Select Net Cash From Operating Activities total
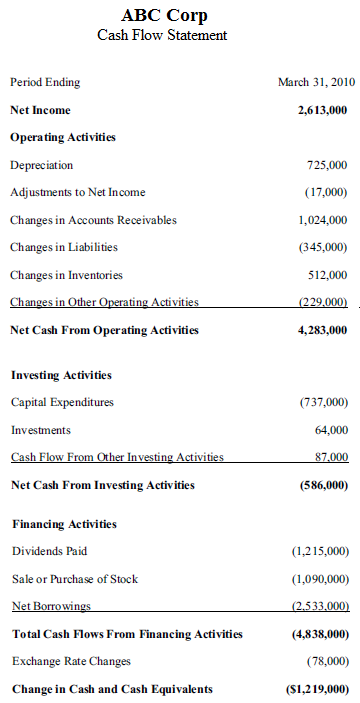This screenshot has height=703, width=360. (322, 330)
